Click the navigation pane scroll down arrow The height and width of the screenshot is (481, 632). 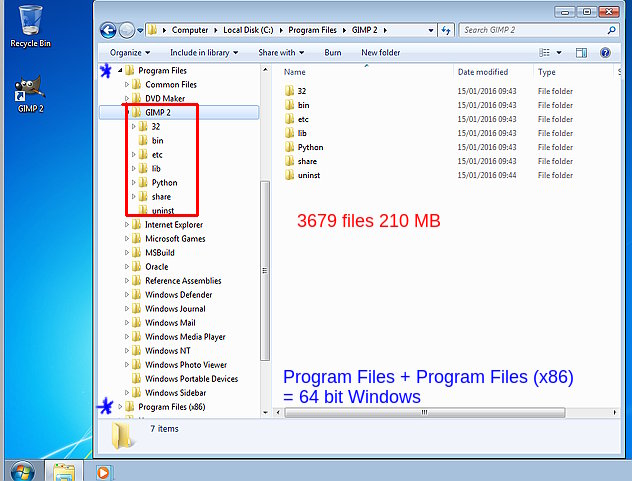tap(265, 412)
